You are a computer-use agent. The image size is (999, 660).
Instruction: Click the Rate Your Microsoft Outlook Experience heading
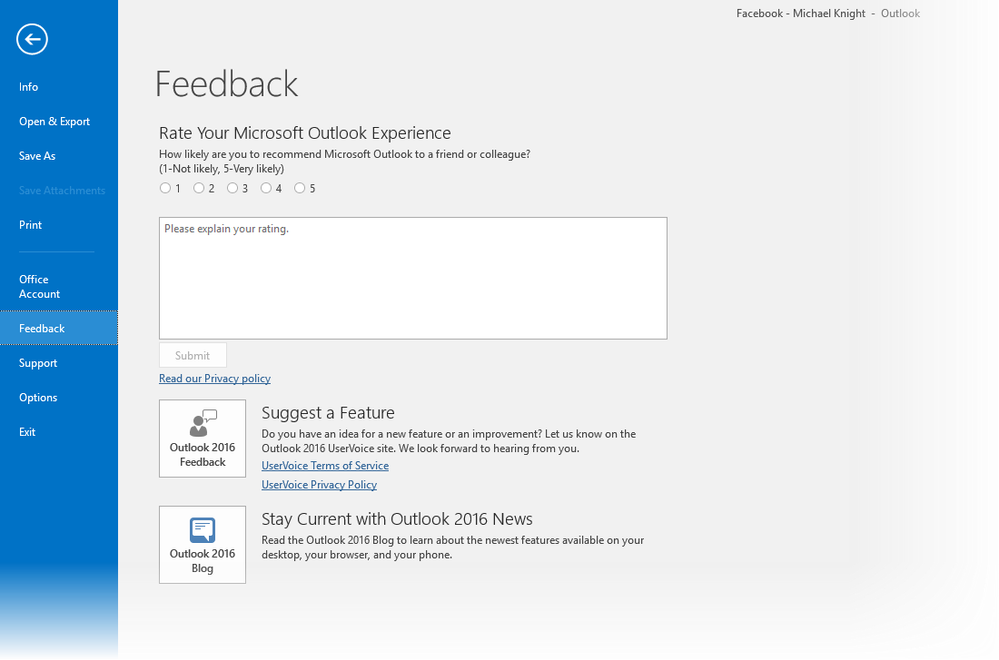(x=305, y=133)
